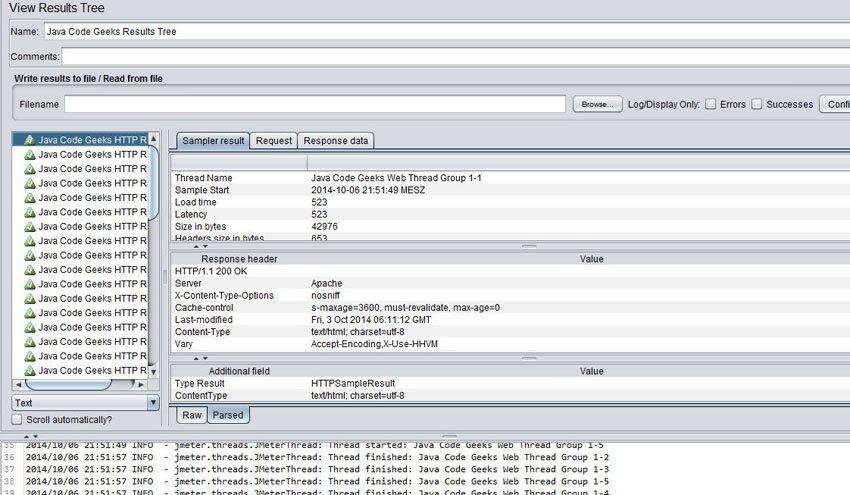
Task: Click the Server value Apache
Action: pyautogui.click(x=326, y=284)
